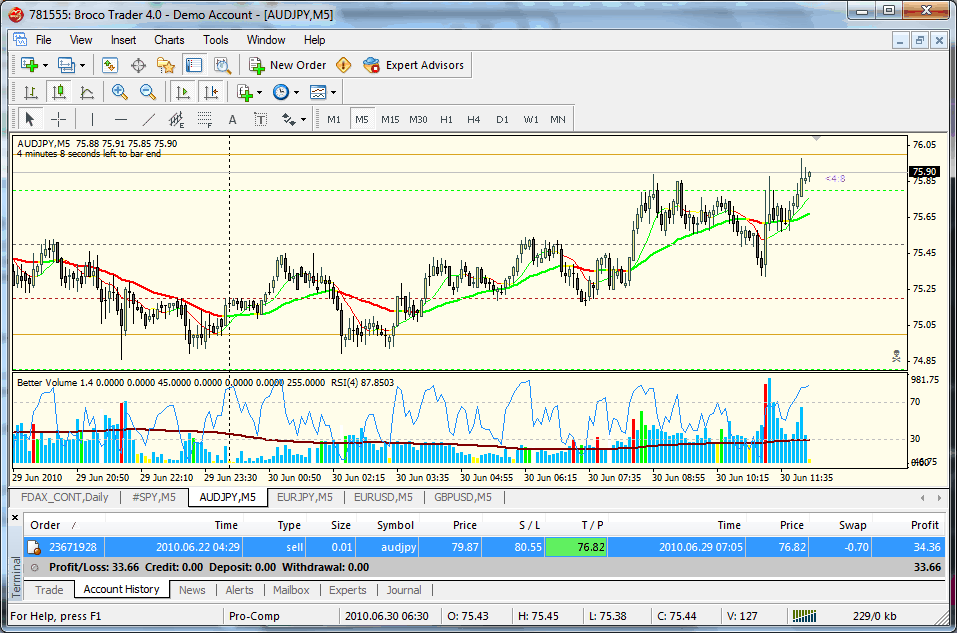Open the Navigator panel (star folder icon)
957x633 pixels.
(x=166, y=65)
